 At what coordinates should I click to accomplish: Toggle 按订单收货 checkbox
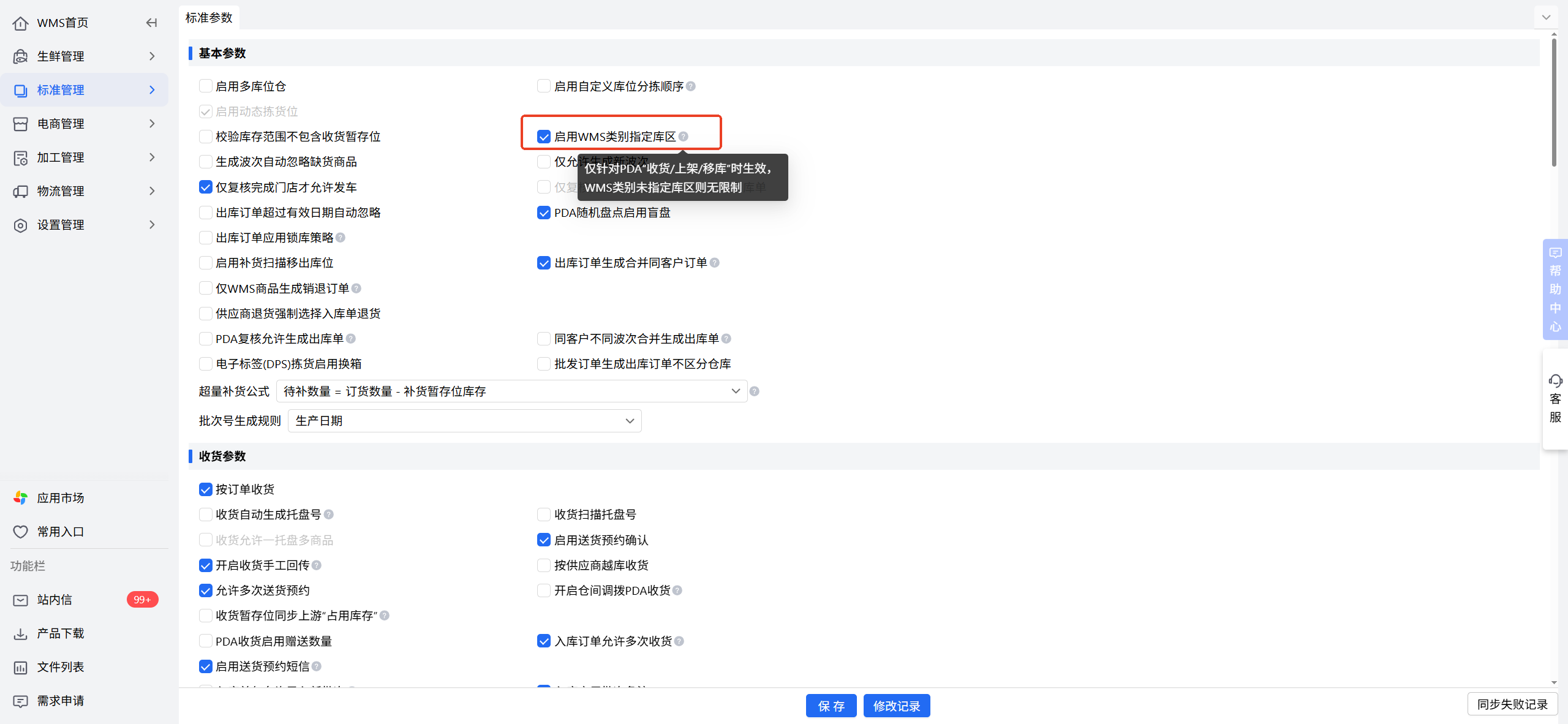coord(206,489)
